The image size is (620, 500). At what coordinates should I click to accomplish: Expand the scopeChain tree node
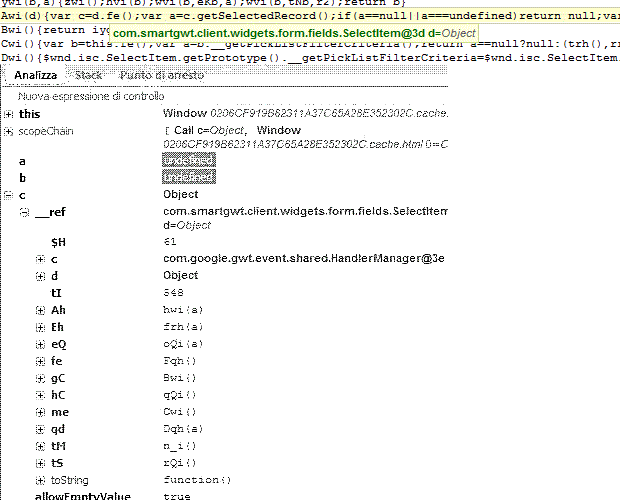9,131
